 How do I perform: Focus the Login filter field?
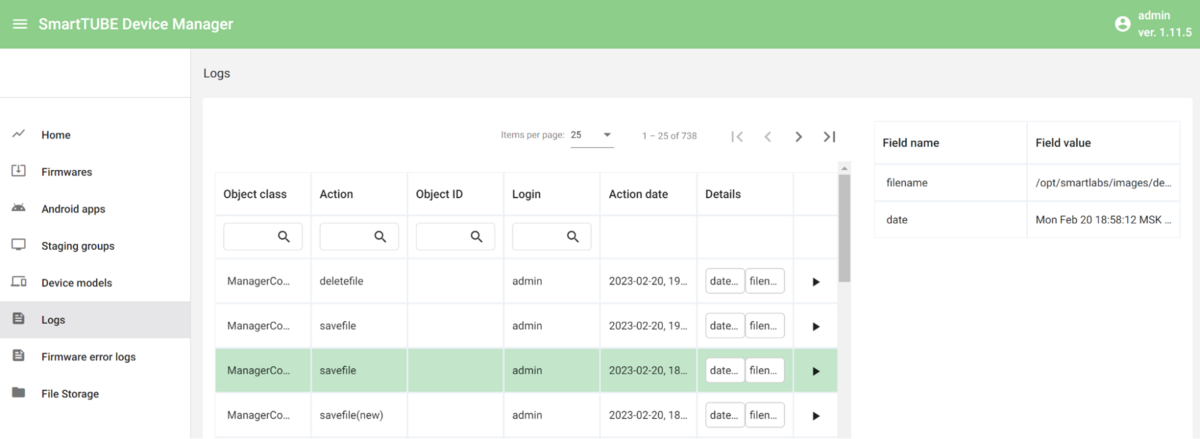point(551,237)
